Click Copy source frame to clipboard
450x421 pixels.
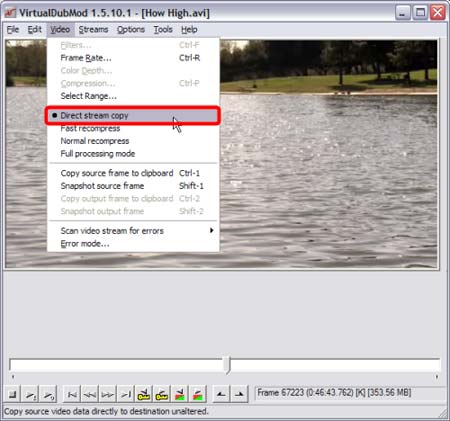pos(133,173)
